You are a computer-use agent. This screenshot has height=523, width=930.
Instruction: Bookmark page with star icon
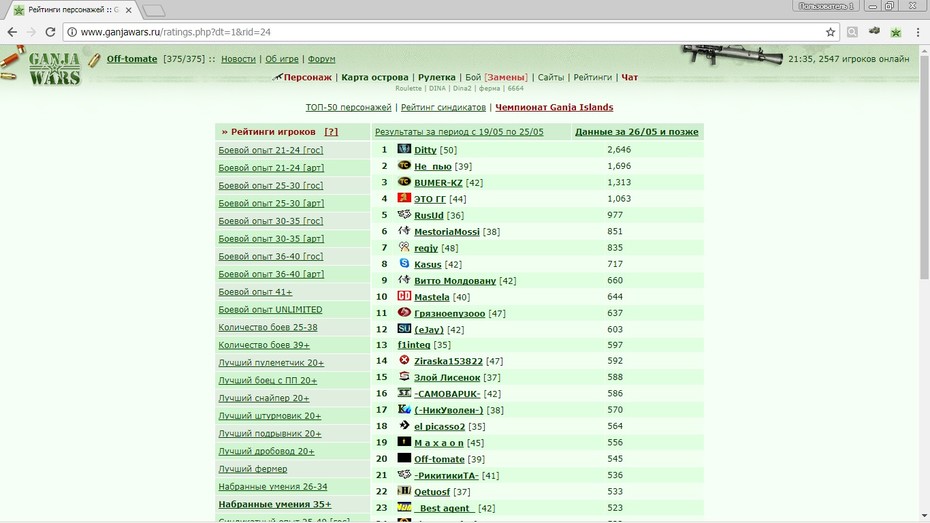830,32
